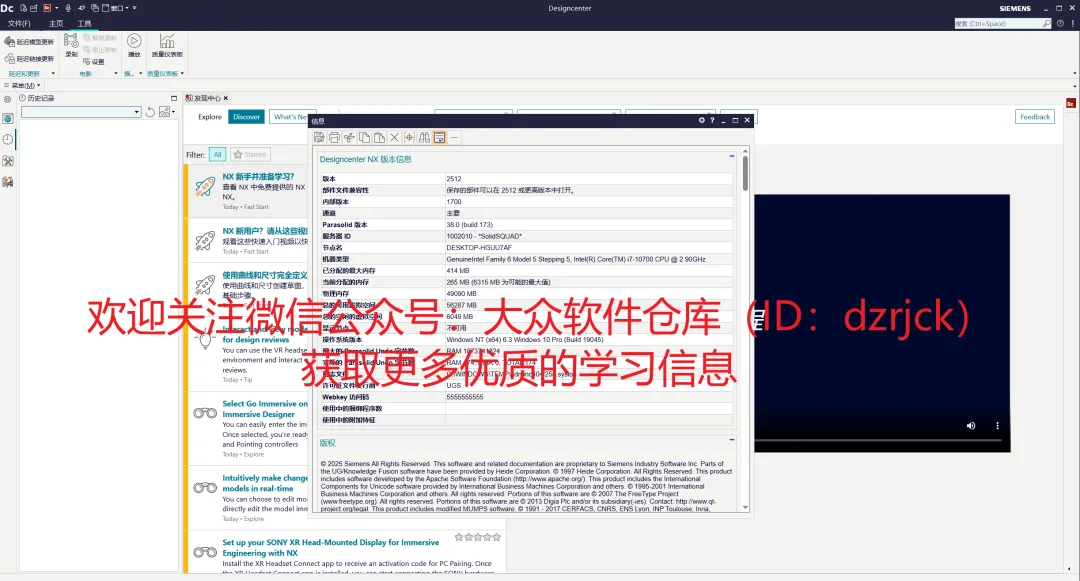Open the 质量仪表板 dashboard
This screenshot has height=581, width=1080.
167,45
